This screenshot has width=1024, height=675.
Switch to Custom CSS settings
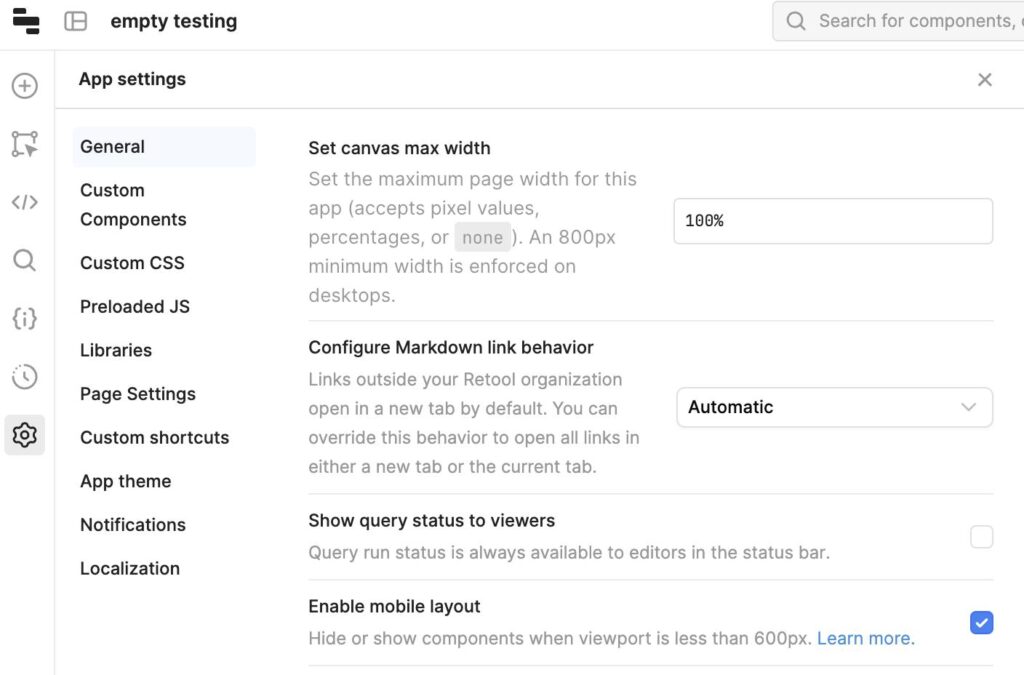[132, 263]
